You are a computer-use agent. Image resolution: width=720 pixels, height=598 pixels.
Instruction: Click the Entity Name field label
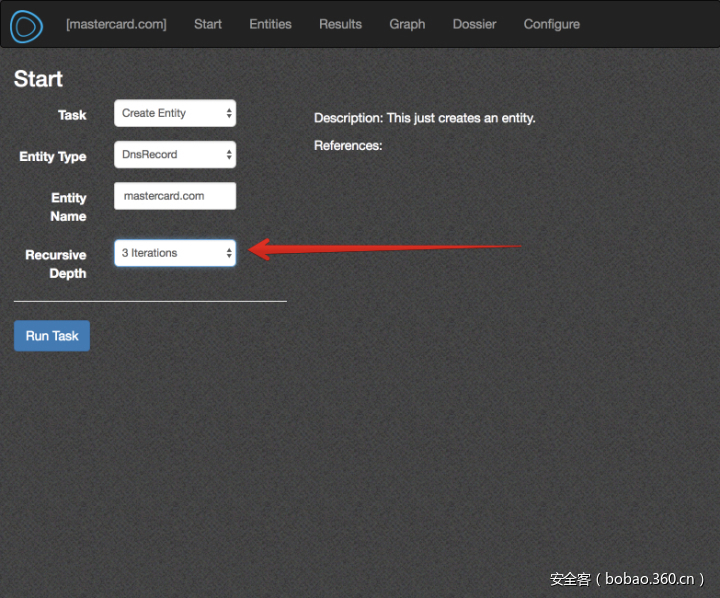pyautogui.click(x=68, y=207)
